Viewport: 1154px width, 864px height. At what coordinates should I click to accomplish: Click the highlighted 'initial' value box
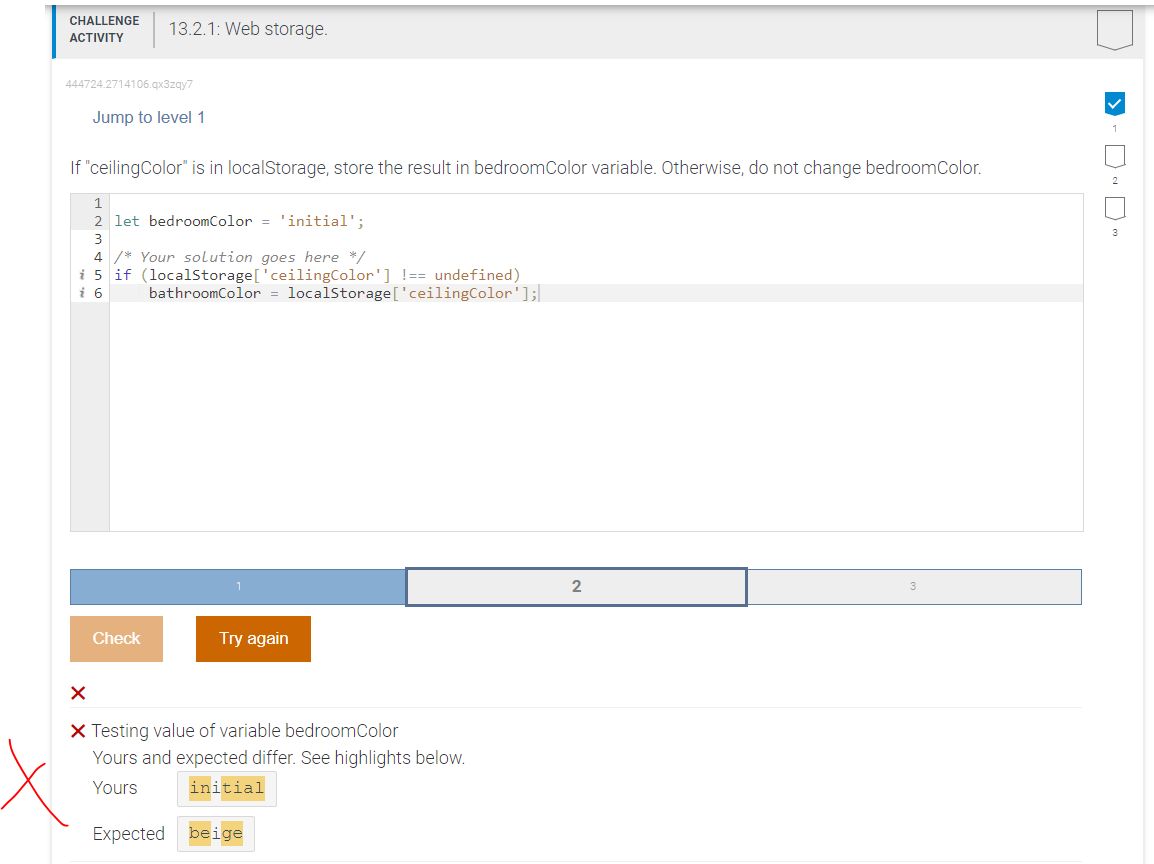[226, 788]
